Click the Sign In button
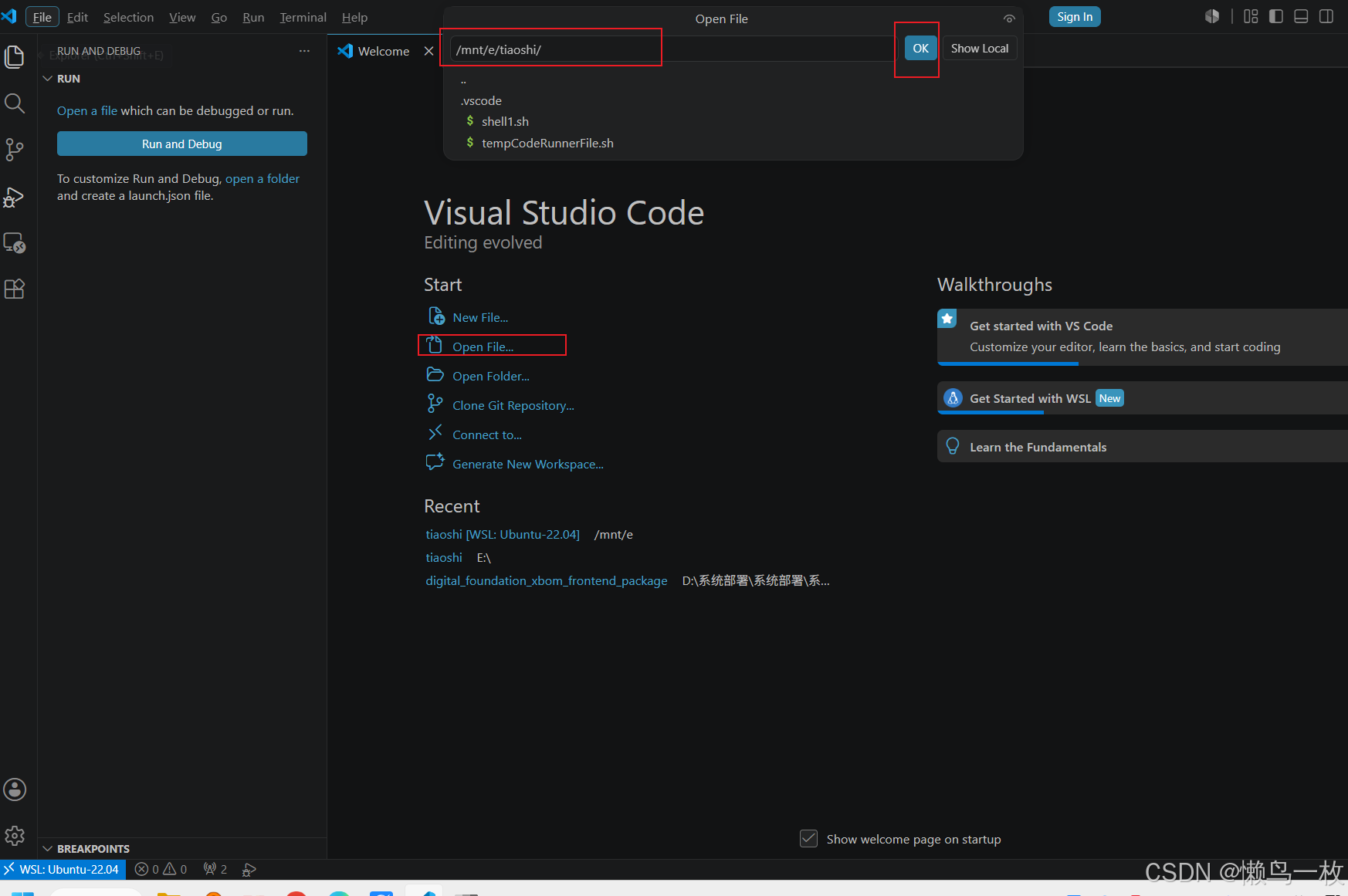 [x=1075, y=17]
